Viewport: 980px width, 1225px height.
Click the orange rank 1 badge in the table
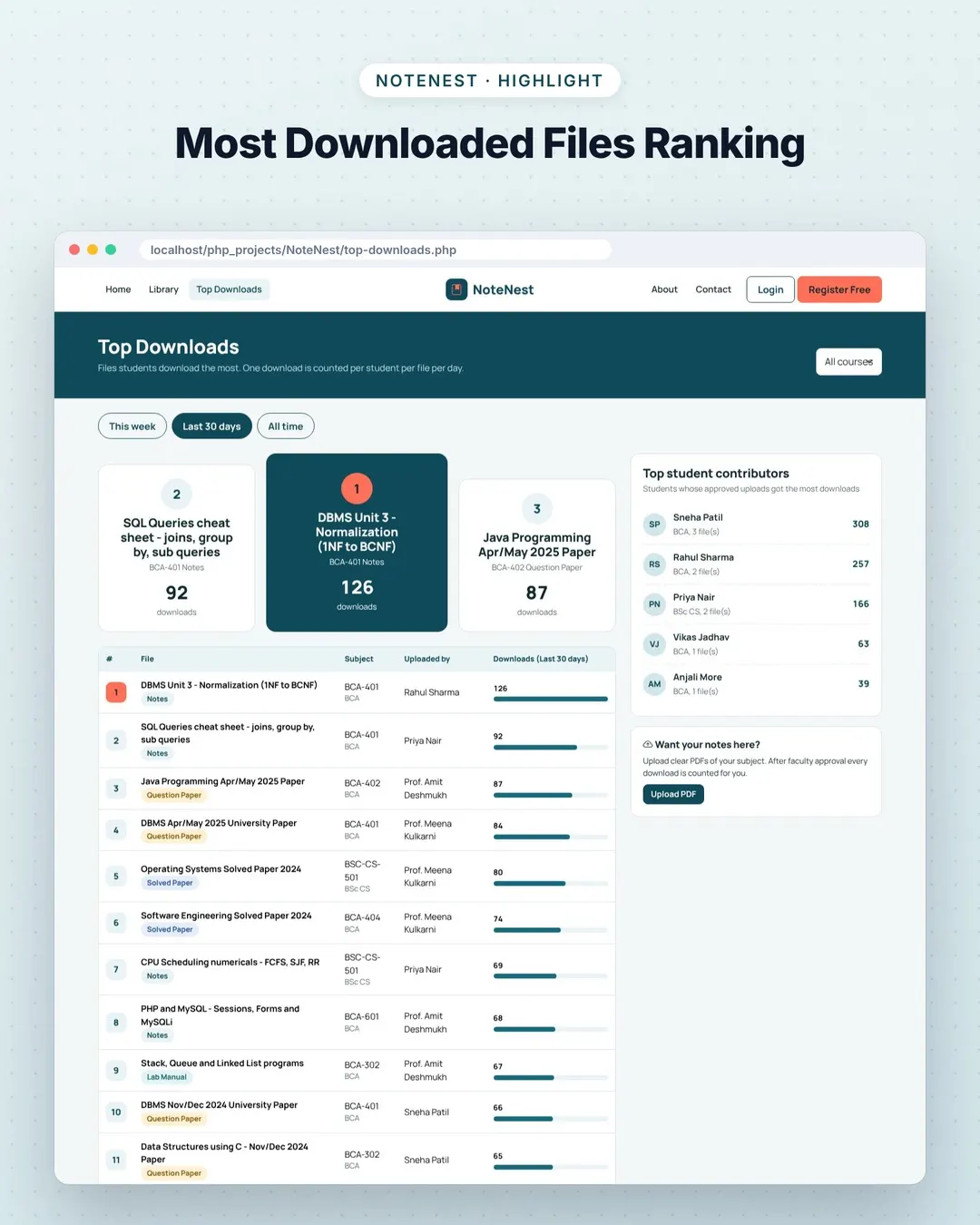[x=116, y=692]
